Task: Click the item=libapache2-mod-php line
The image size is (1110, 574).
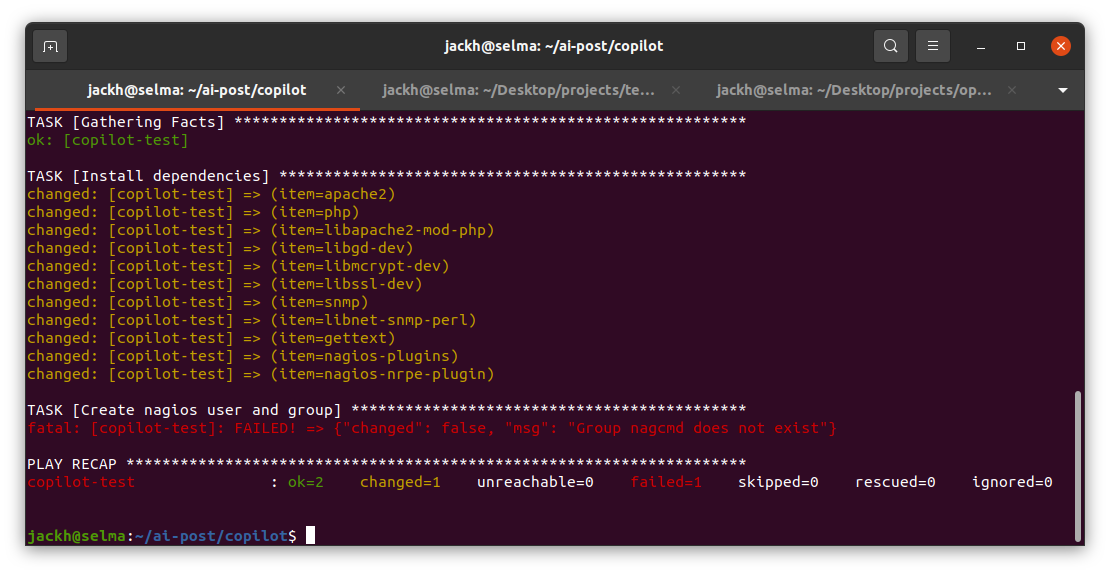Action: pos(261,230)
